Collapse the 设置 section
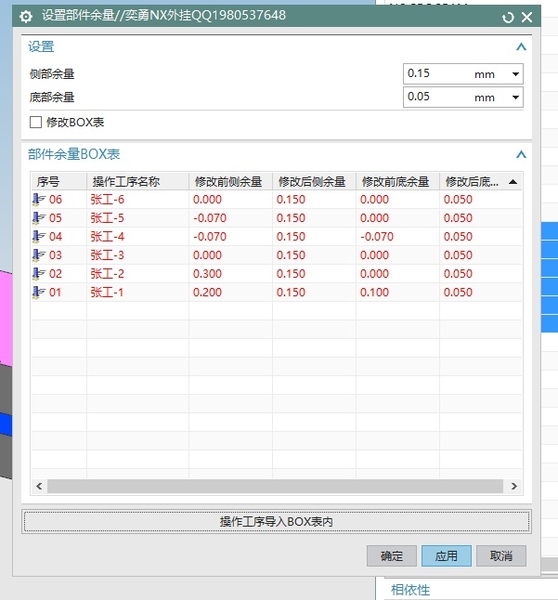Image resolution: width=558 pixels, height=600 pixels. (521, 47)
